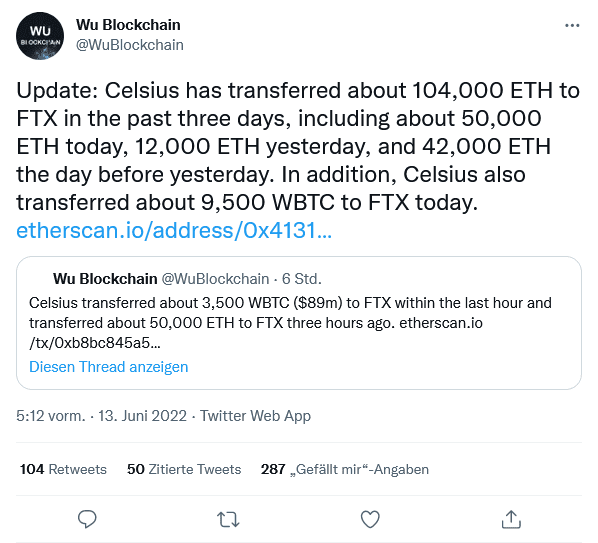Click the quoted tweet author Wu Blockchain
Image resolution: width=598 pixels, height=543 pixels.
click(x=105, y=279)
